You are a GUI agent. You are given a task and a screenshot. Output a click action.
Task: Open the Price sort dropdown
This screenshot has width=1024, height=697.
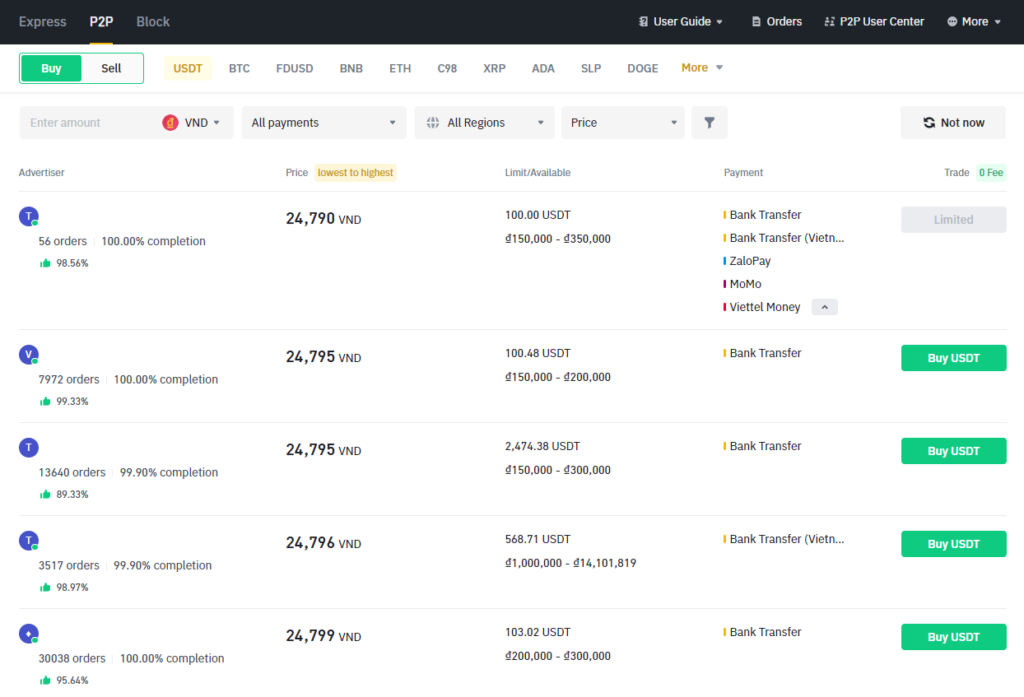(623, 122)
